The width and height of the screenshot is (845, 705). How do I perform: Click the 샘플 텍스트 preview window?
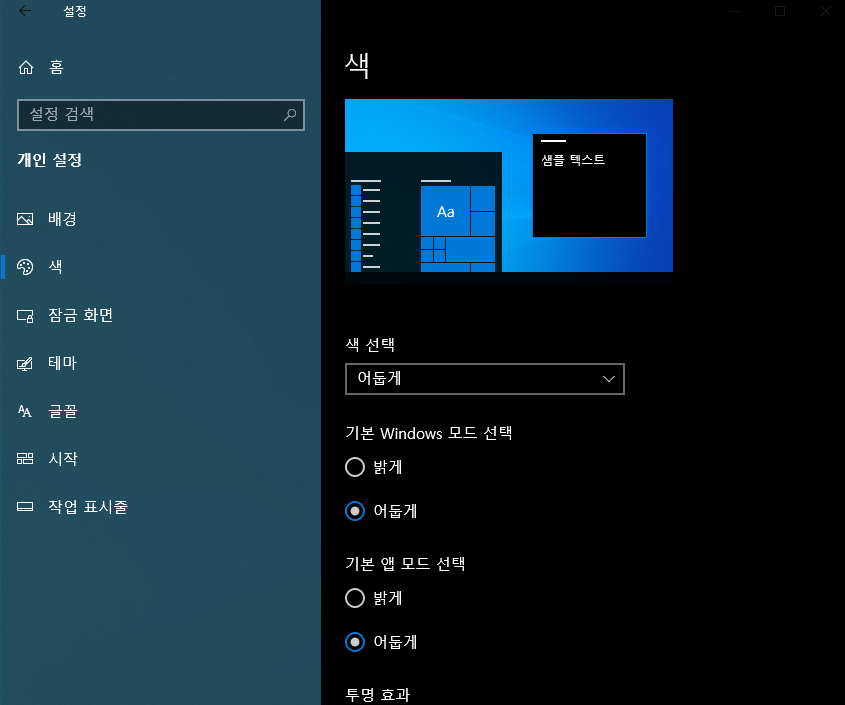590,185
